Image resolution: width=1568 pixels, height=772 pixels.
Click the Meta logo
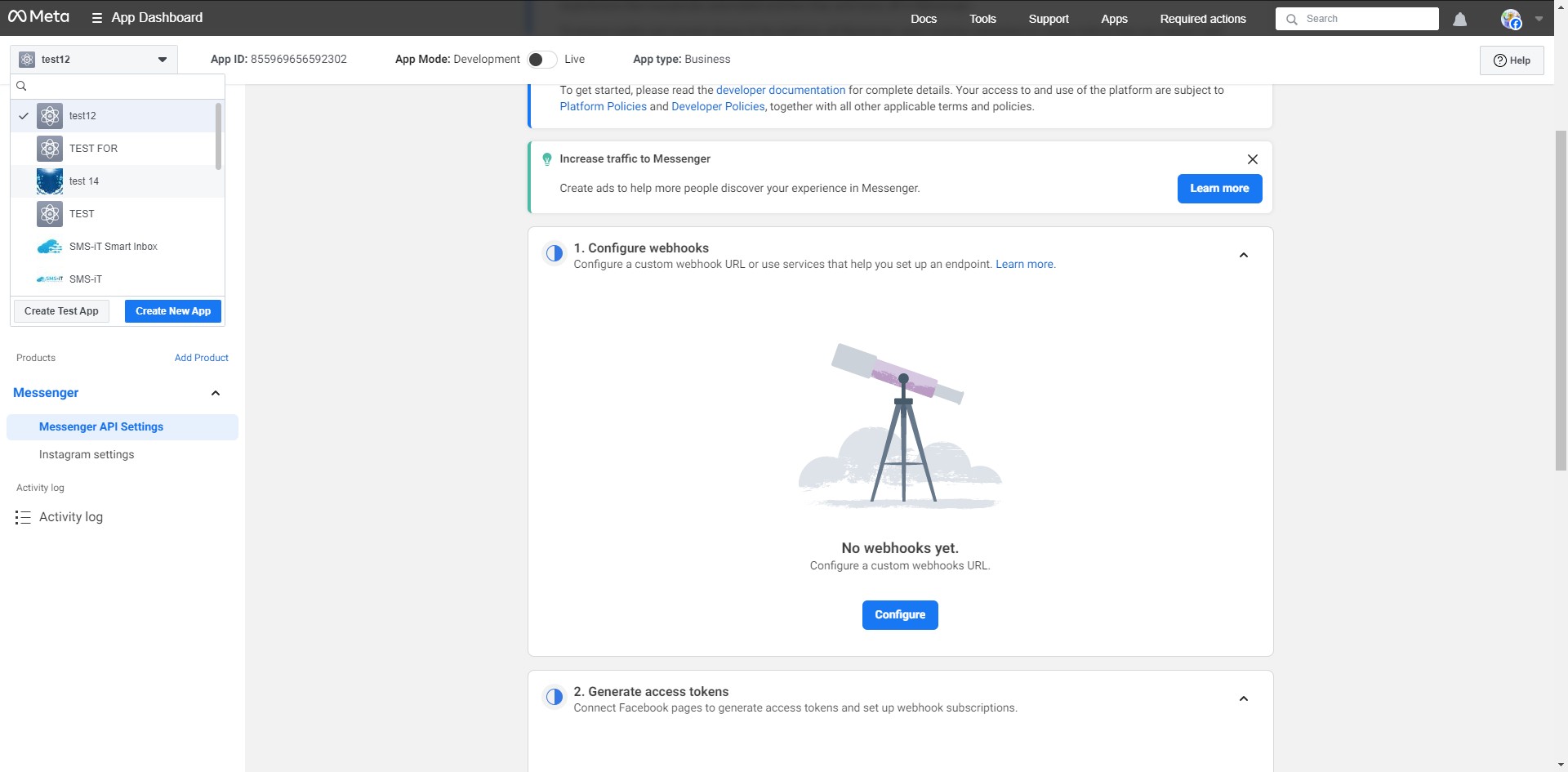pos(38,17)
